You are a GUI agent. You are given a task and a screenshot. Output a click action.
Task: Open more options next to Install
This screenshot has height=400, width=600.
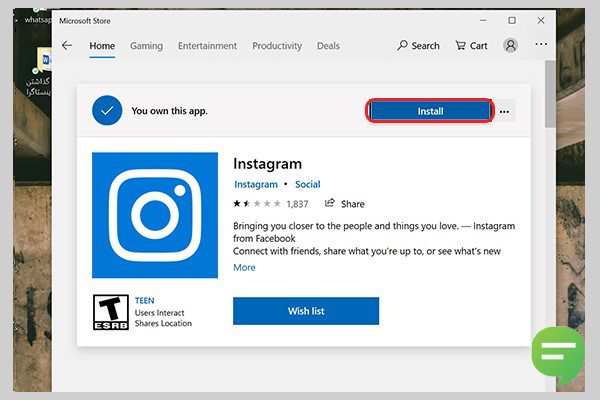click(x=504, y=111)
